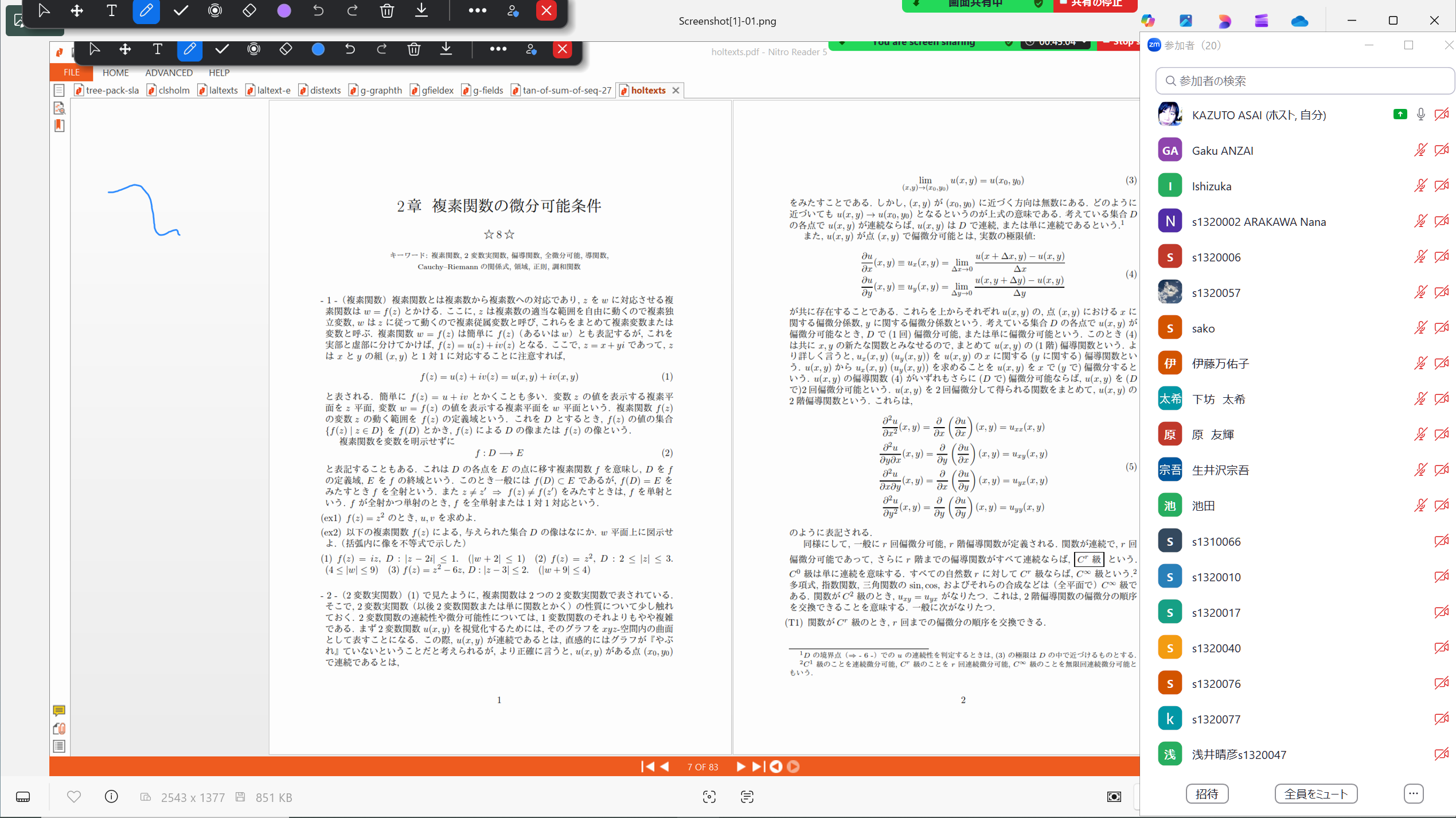This screenshot has height=818, width=1456.
Task: Open more options ellipsis in top annotation toolbar
Action: pos(477,10)
